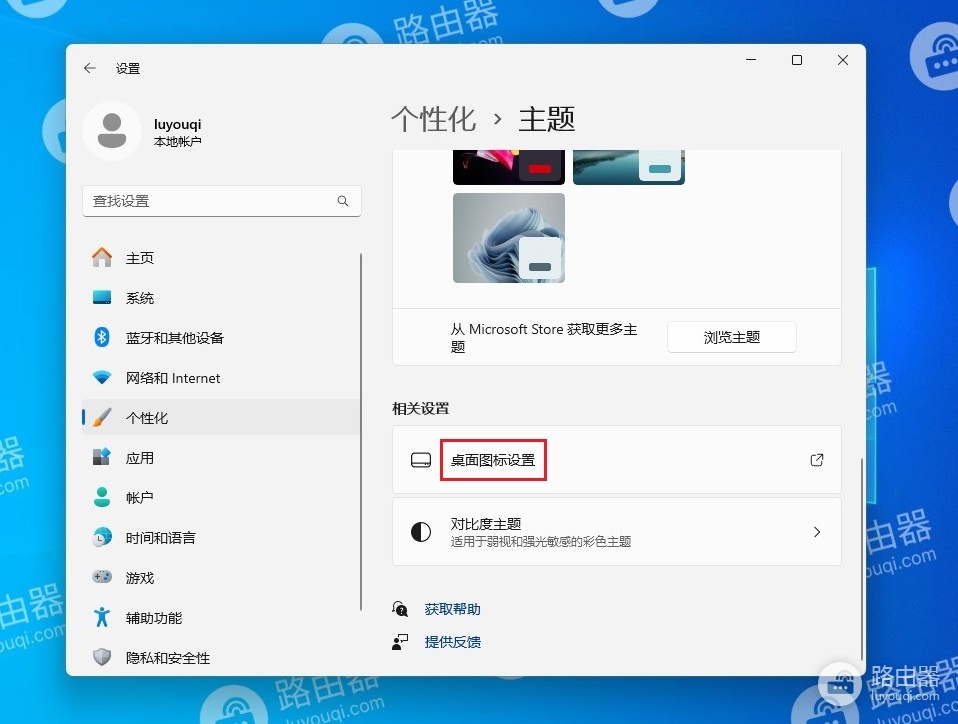Click the 主页 home icon
The image size is (958, 724).
[102, 257]
